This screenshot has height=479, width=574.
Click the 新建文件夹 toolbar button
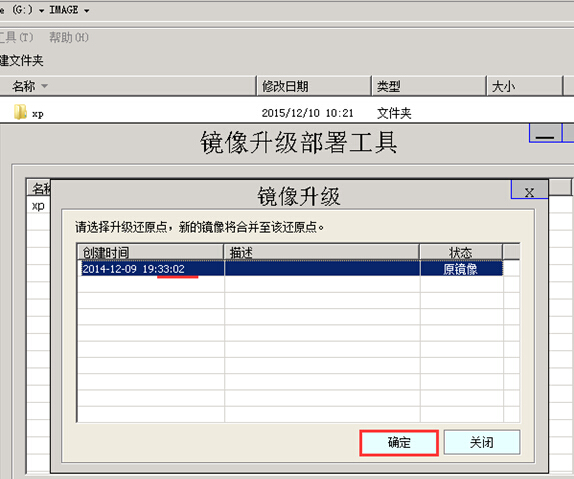[21, 60]
